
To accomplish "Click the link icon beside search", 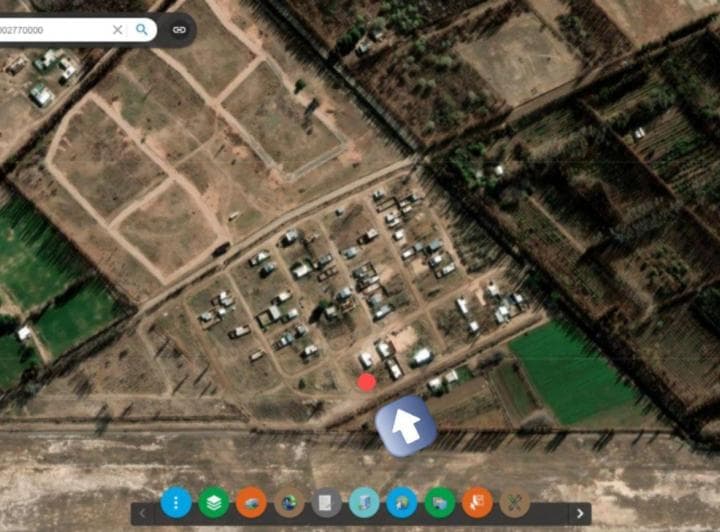I will pyautogui.click(x=179, y=30).
